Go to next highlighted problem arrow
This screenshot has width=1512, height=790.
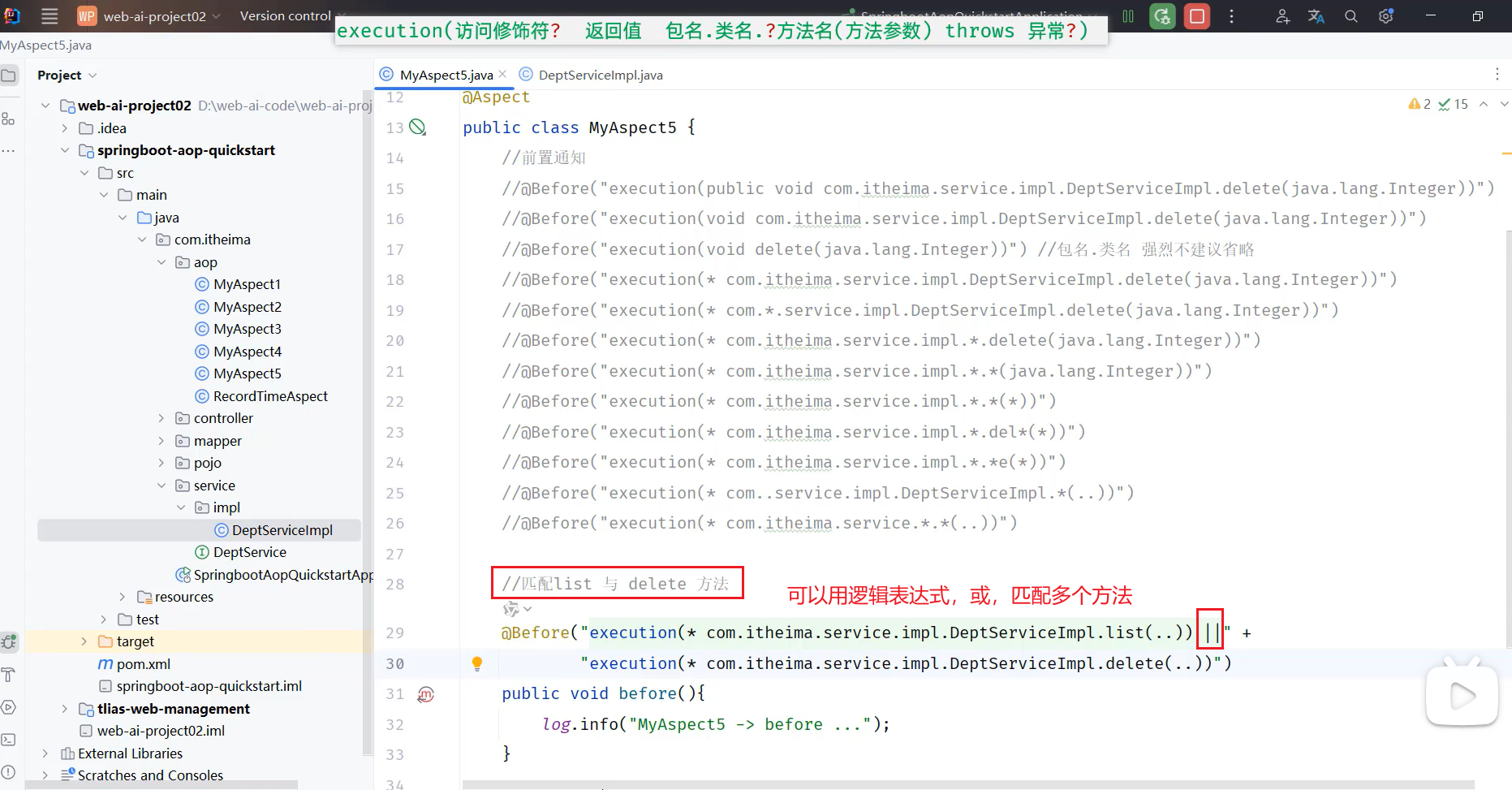1504,104
